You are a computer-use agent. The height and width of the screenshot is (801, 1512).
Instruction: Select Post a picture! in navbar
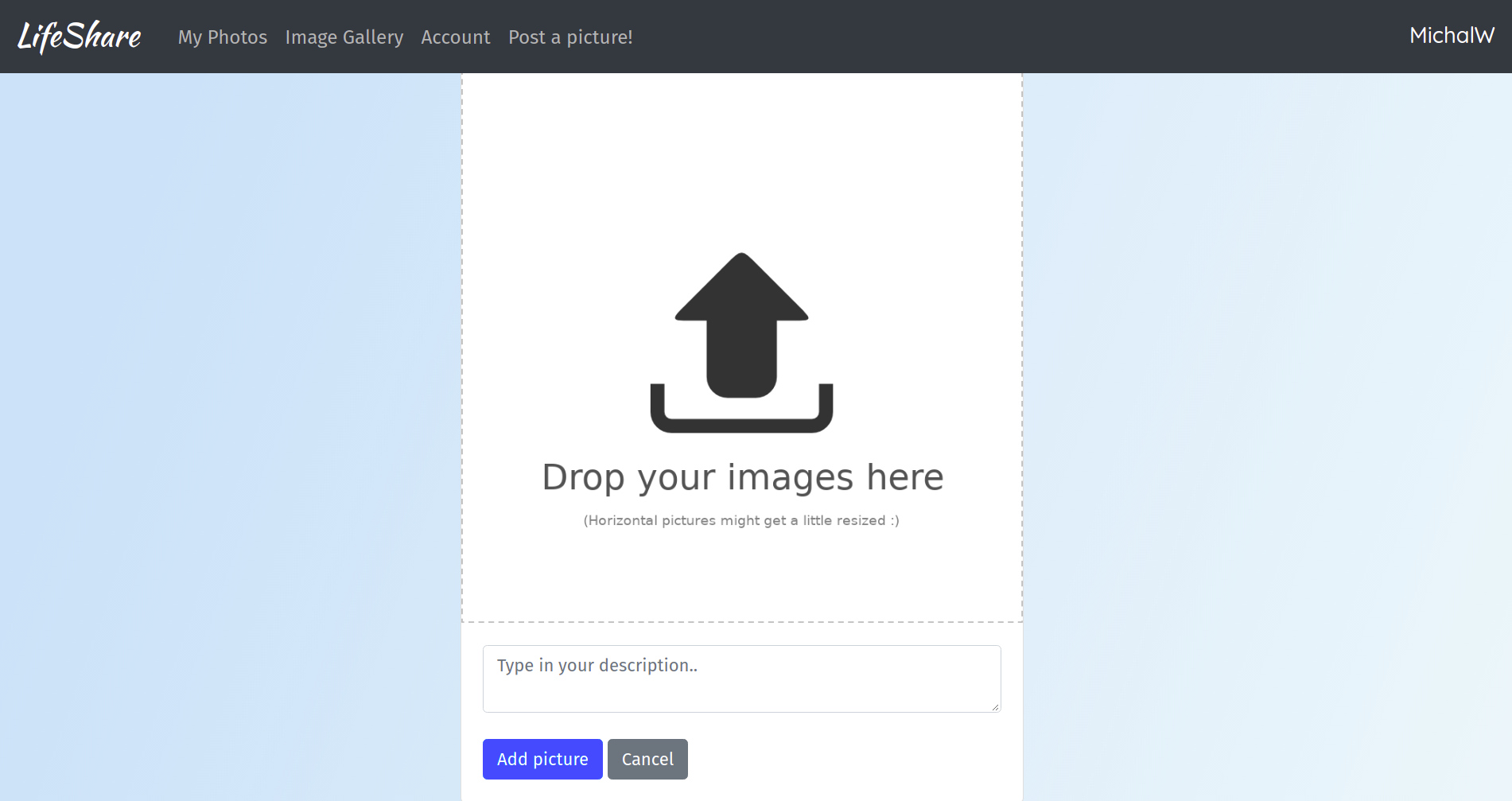[x=570, y=37]
